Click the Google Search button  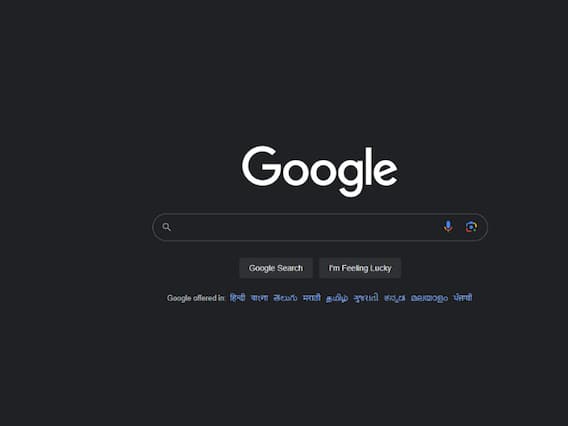pyautogui.click(x=276, y=268)
